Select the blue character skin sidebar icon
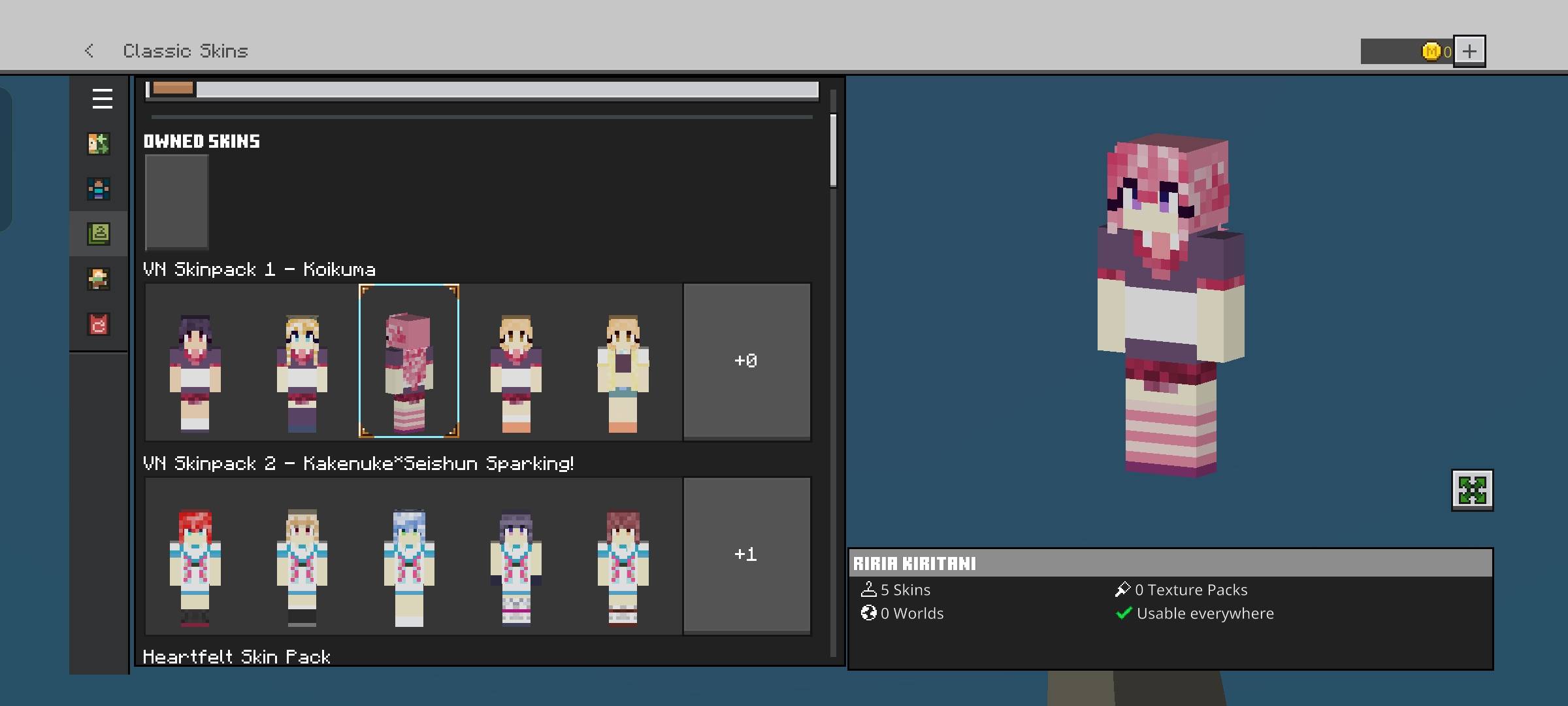The height and width of the screenshot is (706, 1568). pos(99,189)
